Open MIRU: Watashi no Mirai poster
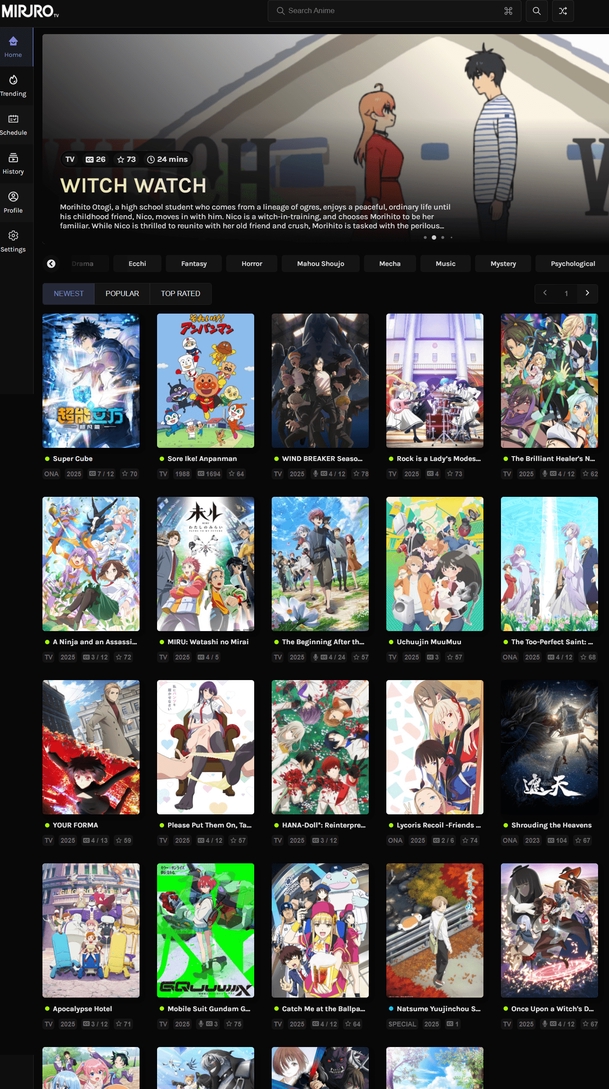Screen dimensions: 609x1089 206,564
